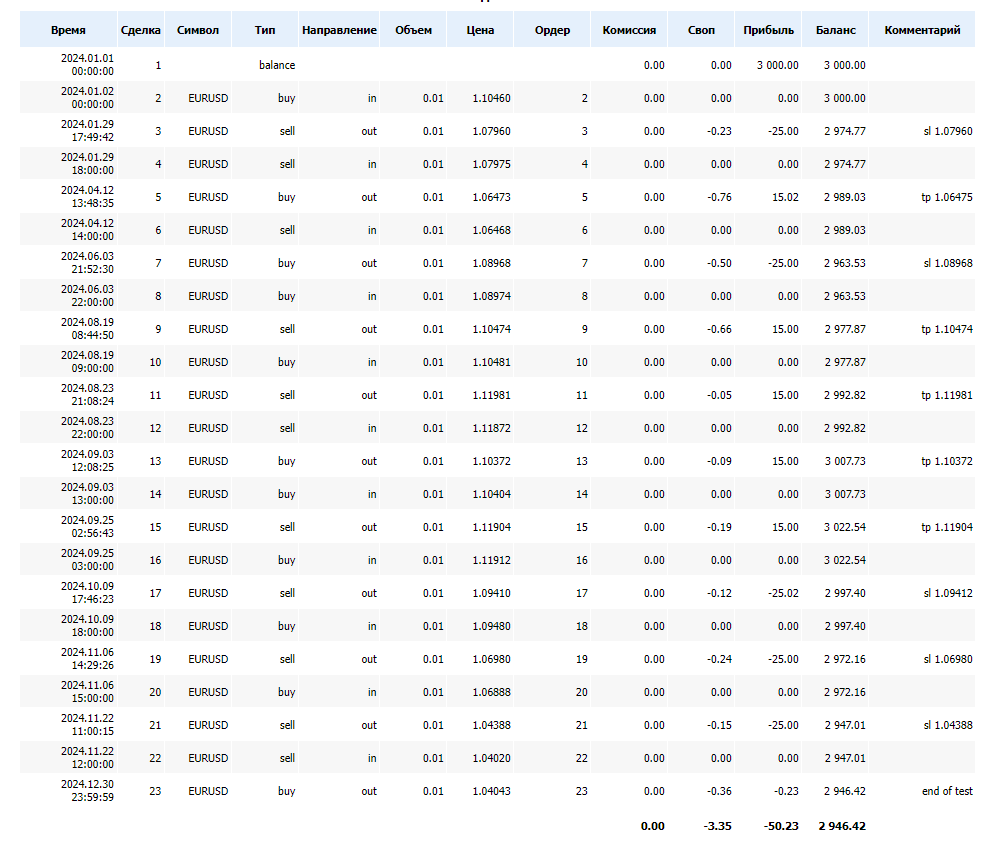Click total commission 0.00 in bold
Viewport: 992px width, 841px height.
click(652, 826)
